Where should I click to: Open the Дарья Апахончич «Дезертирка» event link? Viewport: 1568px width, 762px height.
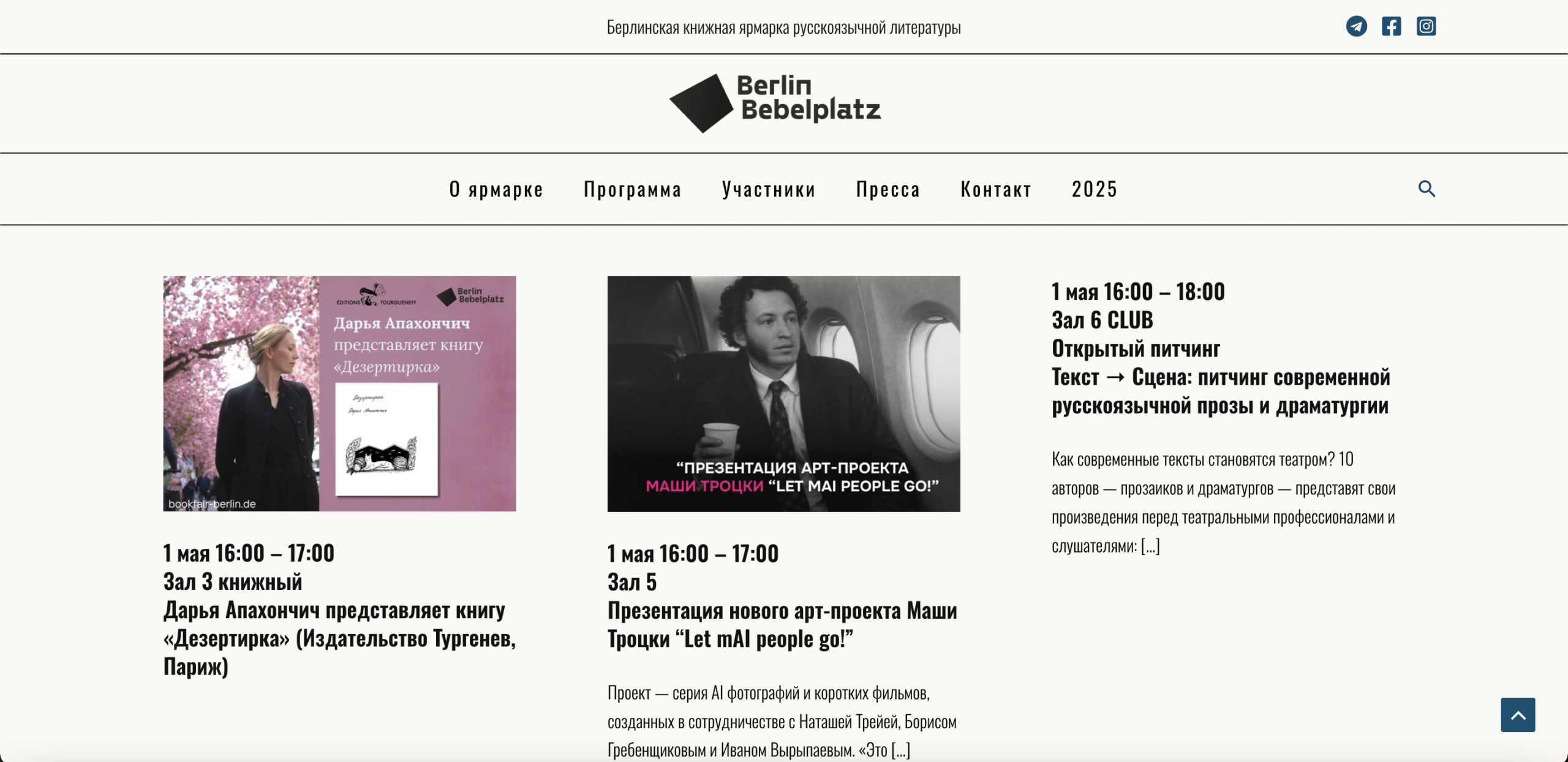point(339,638)
